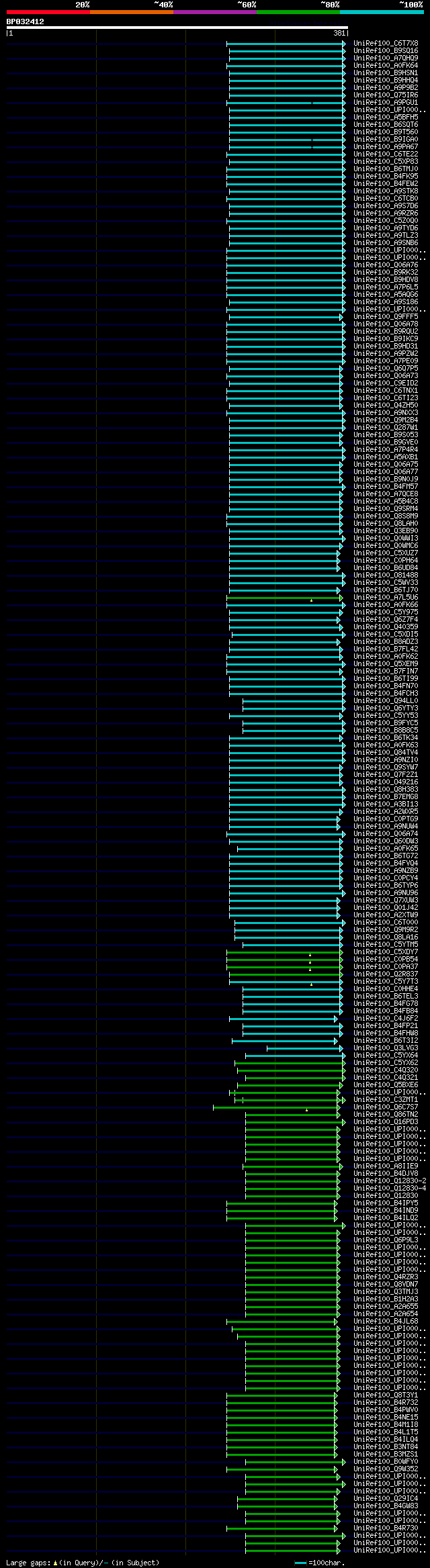Select label UniRef100_C5XDY7
Image resolution: width=430 pixels, height=1568 pixels.
coord(386,952)
